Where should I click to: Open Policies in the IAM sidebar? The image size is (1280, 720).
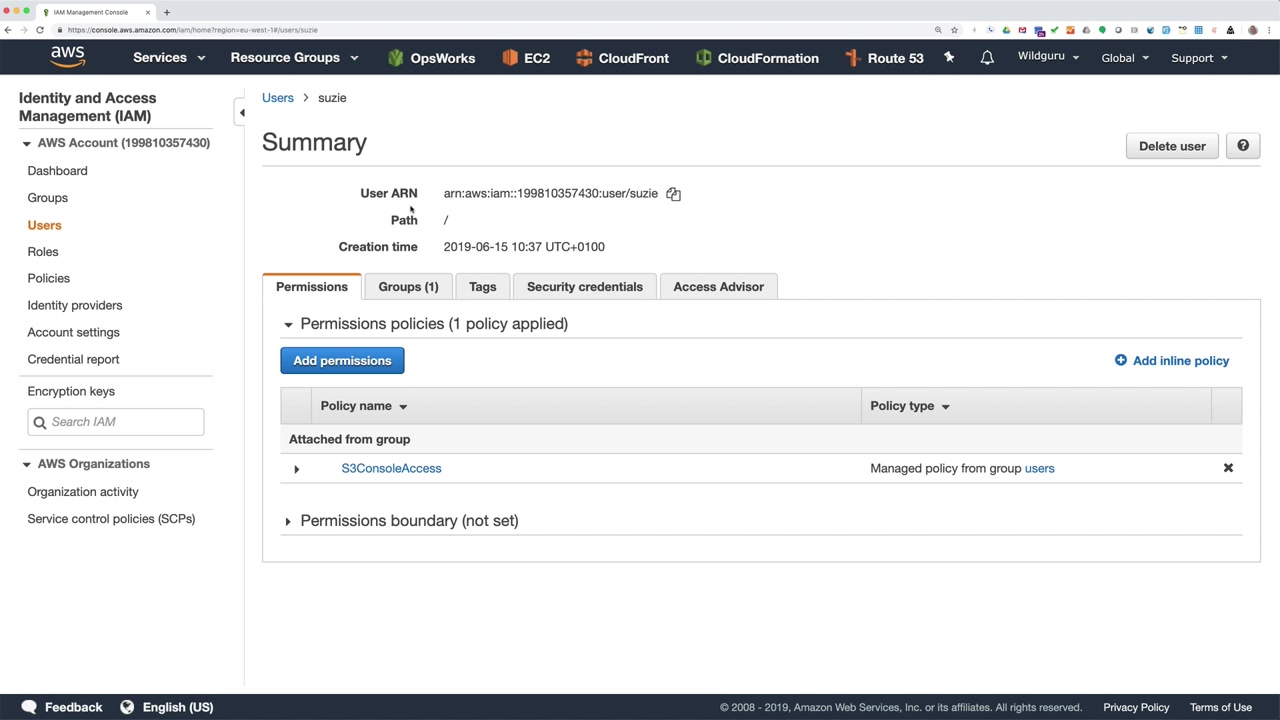click(49, 279)
